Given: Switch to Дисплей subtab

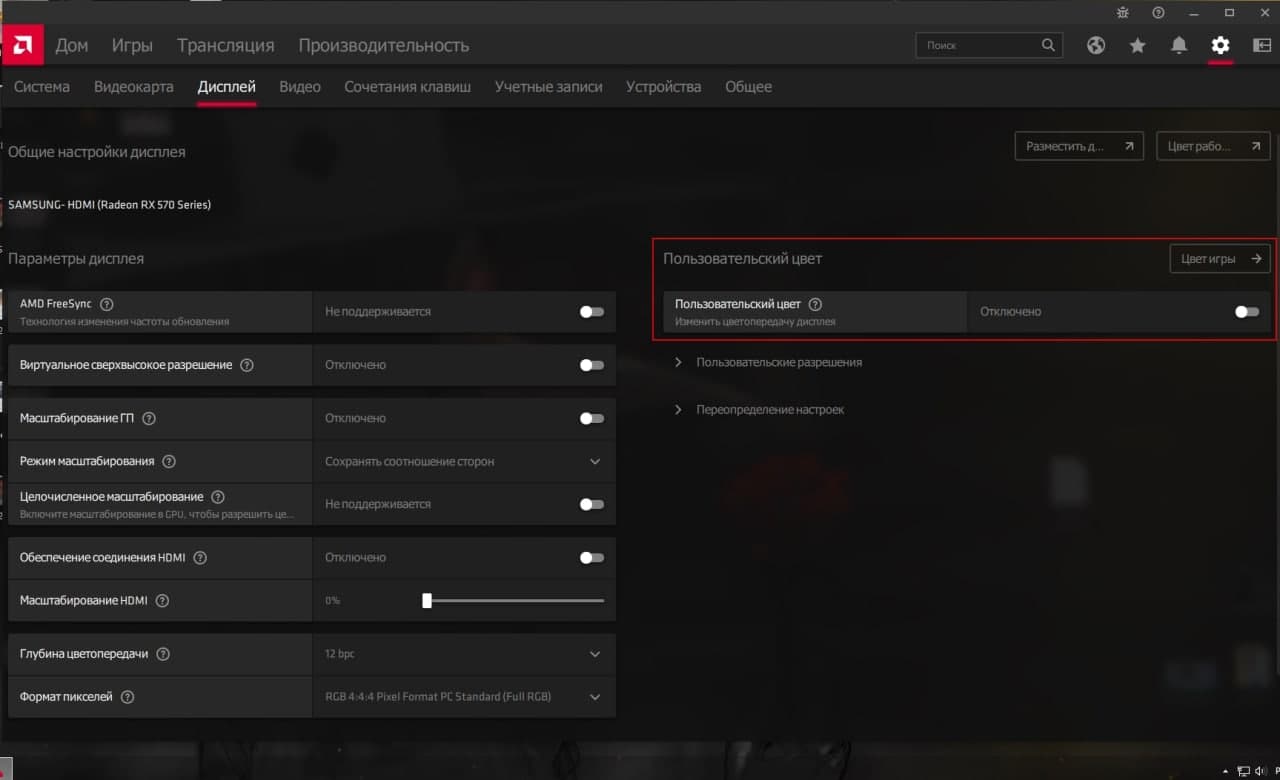Looking at the screenshot, I should click(227, 87).
